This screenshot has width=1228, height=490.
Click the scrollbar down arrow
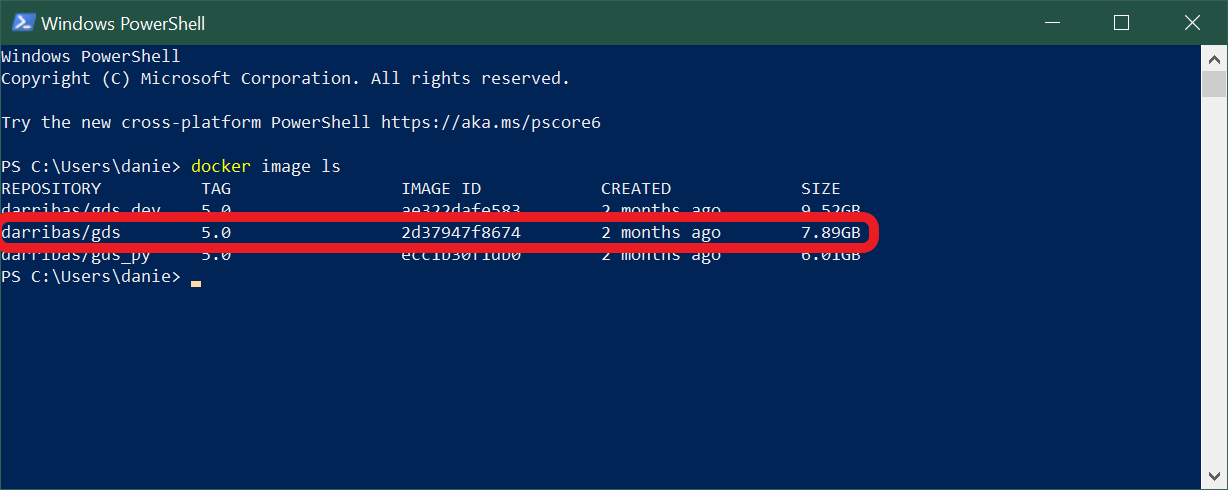click(1215, 476)
